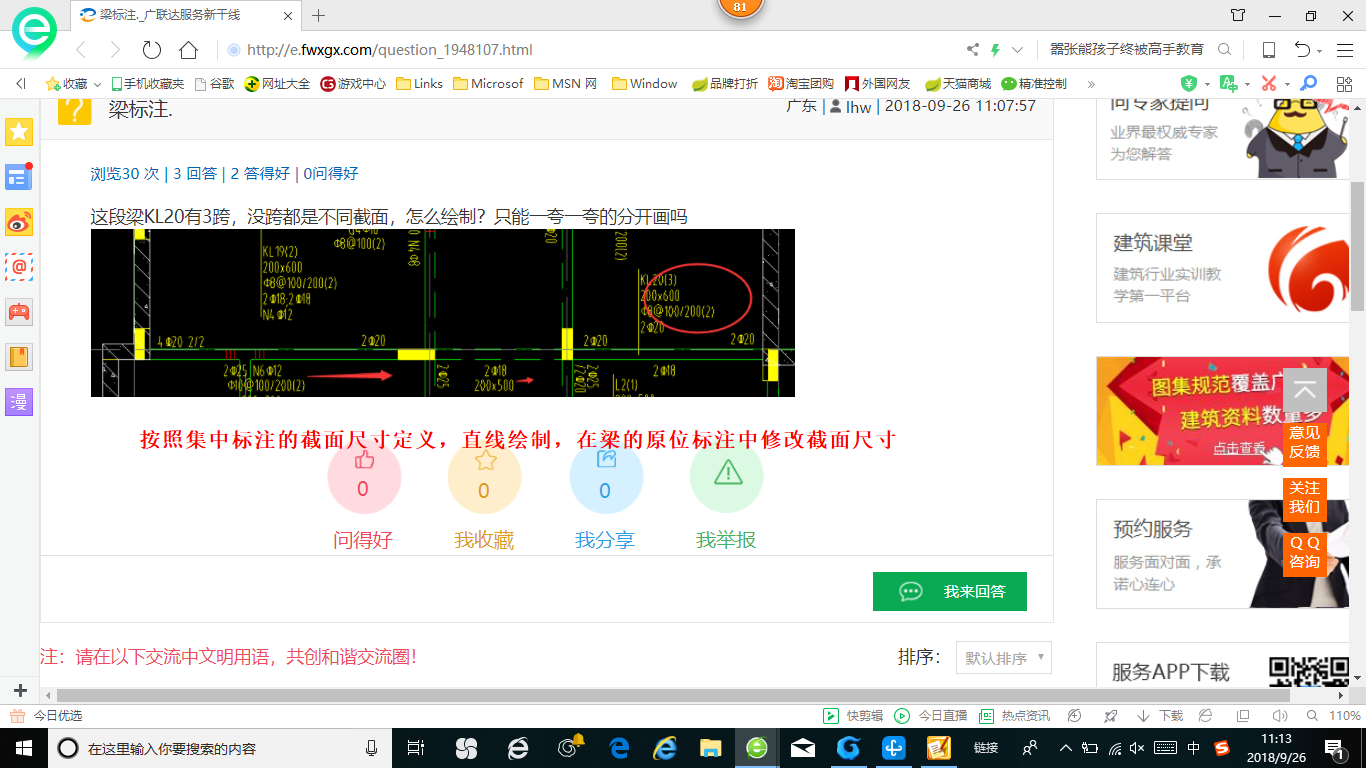The image size is (1366, 768).
Task: Click the news feed icon in the sidebar
Action: coord(19,177)
